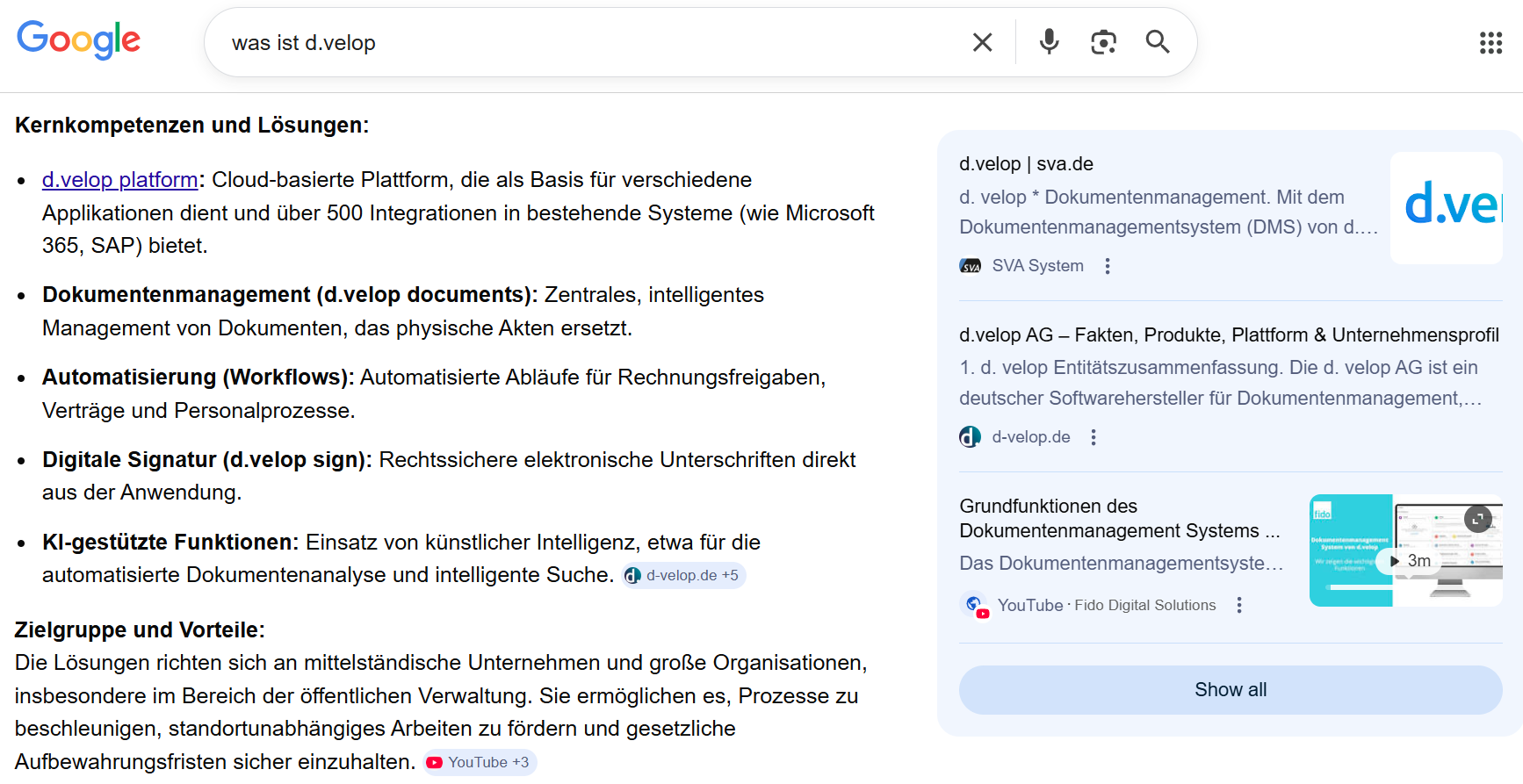Expand the video preview with the expand icon
This screenshot has width=1523, height=784.
1478,519
